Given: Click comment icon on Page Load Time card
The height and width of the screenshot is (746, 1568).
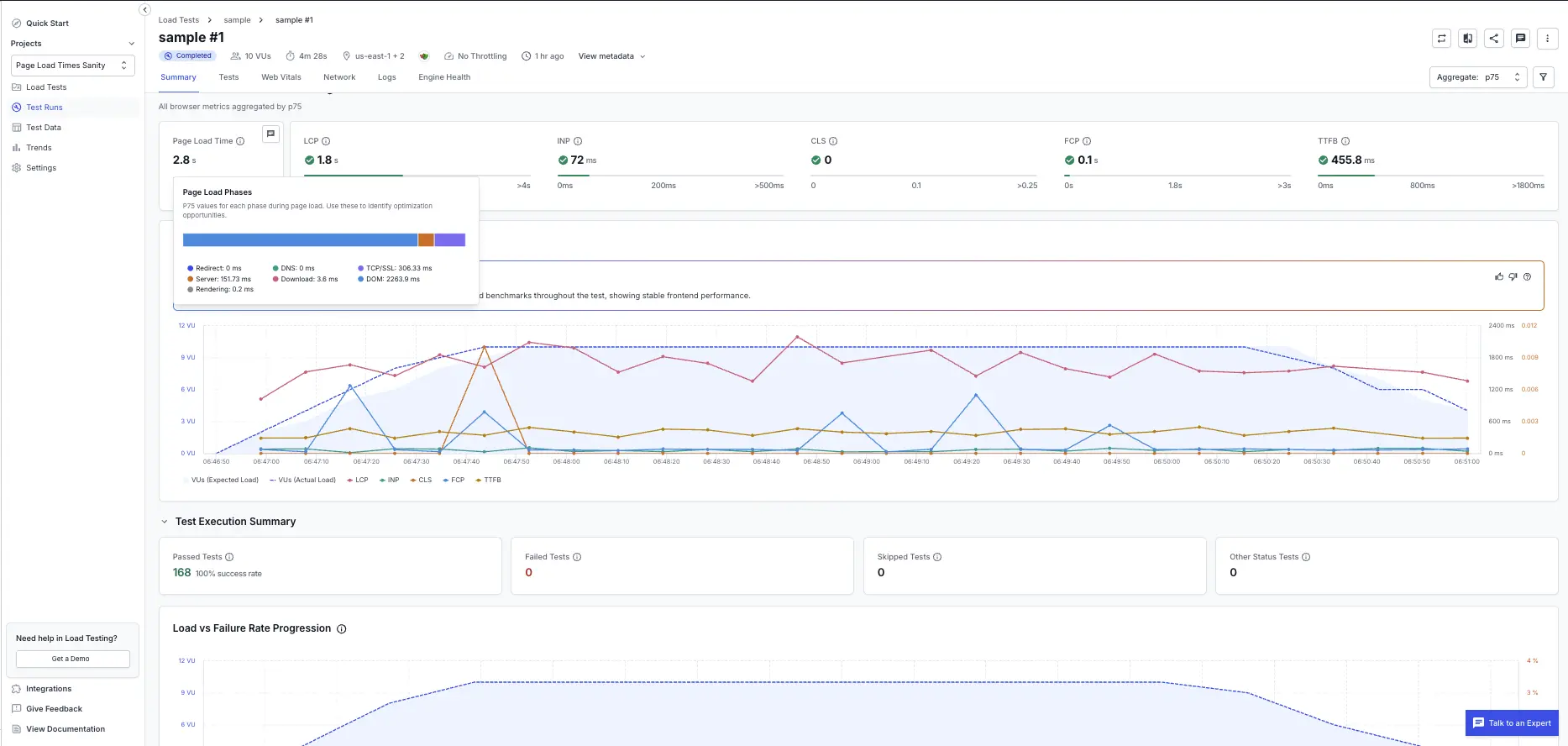Looking at the screenshot, I should pyautogui.click(x=270, y=134).
